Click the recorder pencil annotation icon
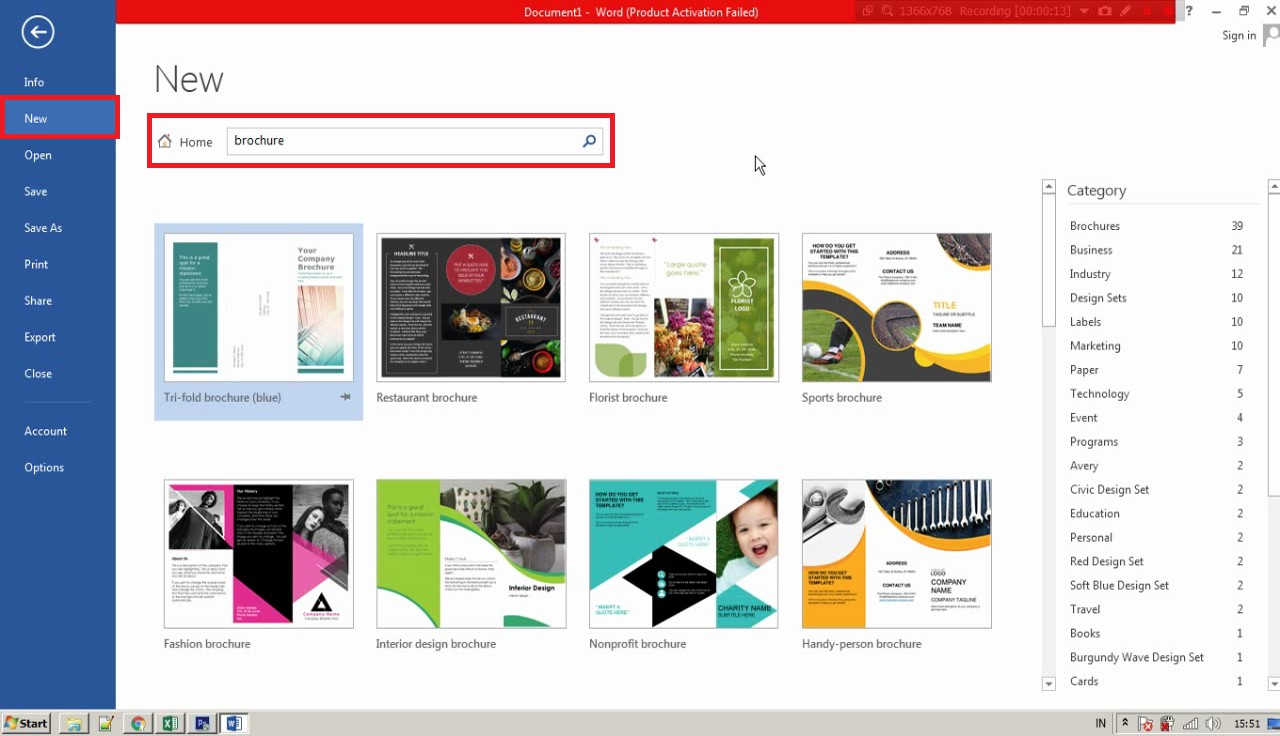This screenshot has height=736, width=1280. 1126,11
